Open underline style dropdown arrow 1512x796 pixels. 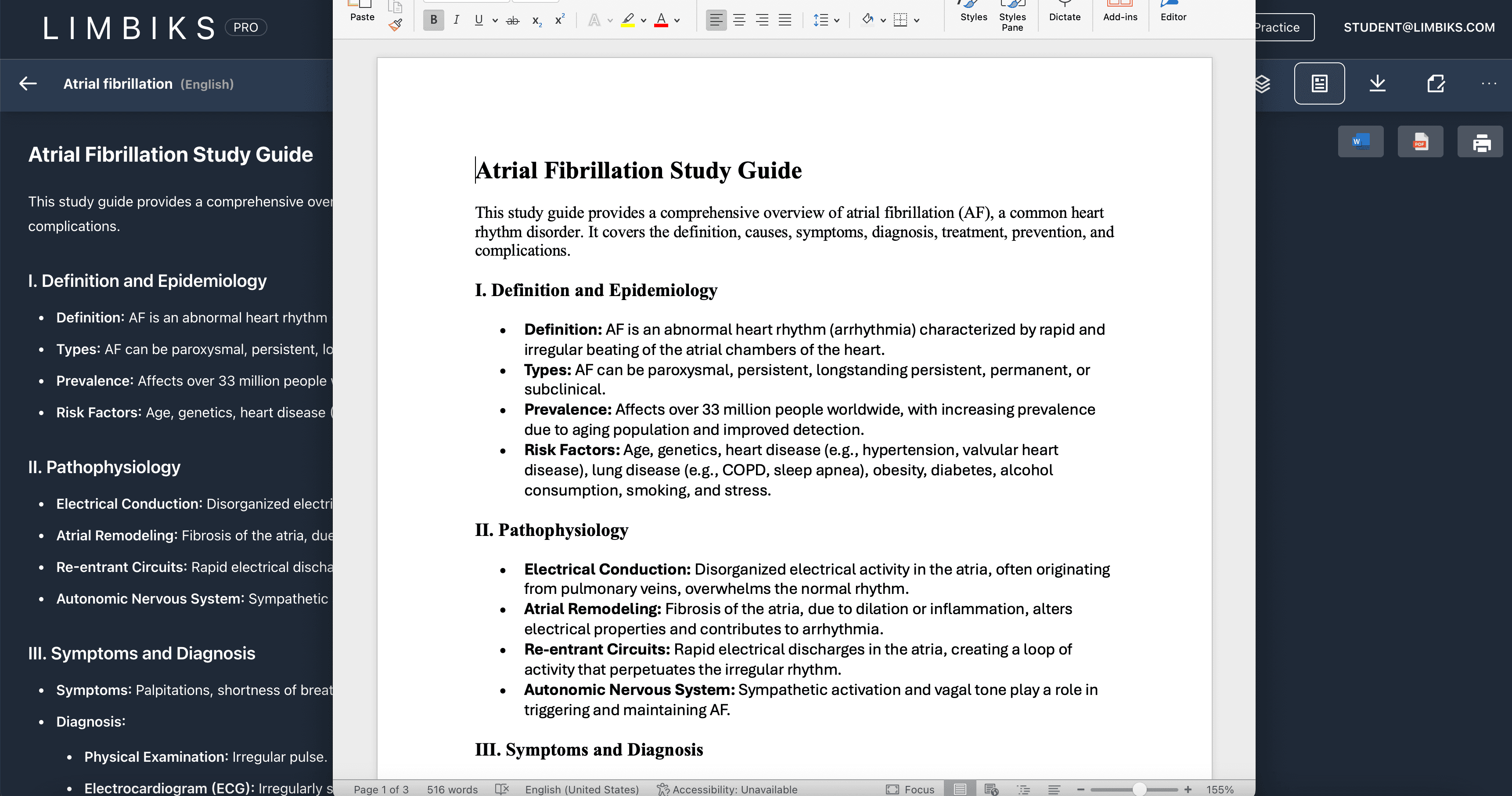[x=495, y=21]
